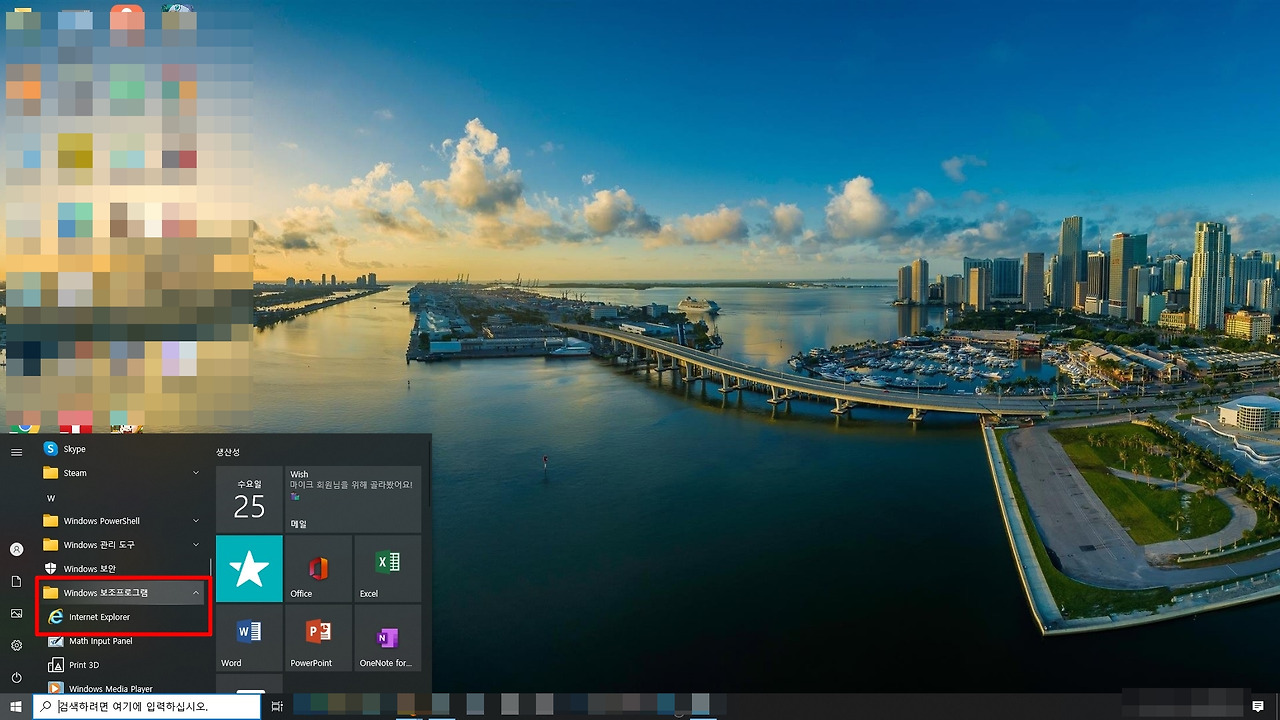Open Windows 보안 shield entry

click(x=123, y=569)
